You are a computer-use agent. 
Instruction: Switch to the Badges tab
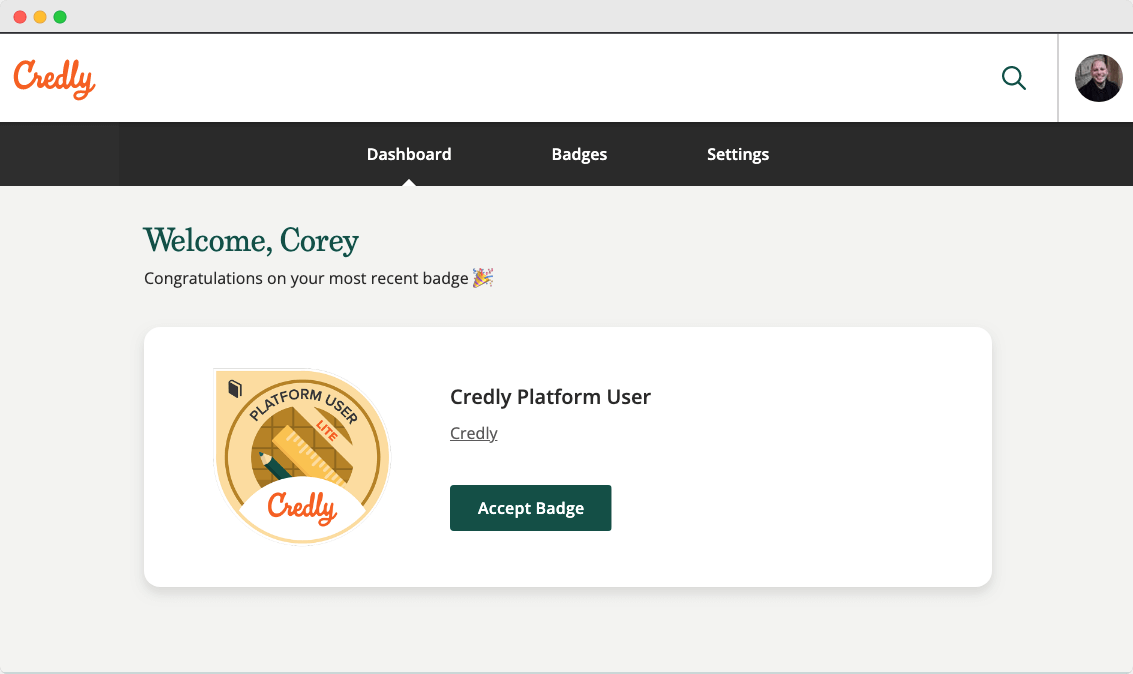pos(579,155)
